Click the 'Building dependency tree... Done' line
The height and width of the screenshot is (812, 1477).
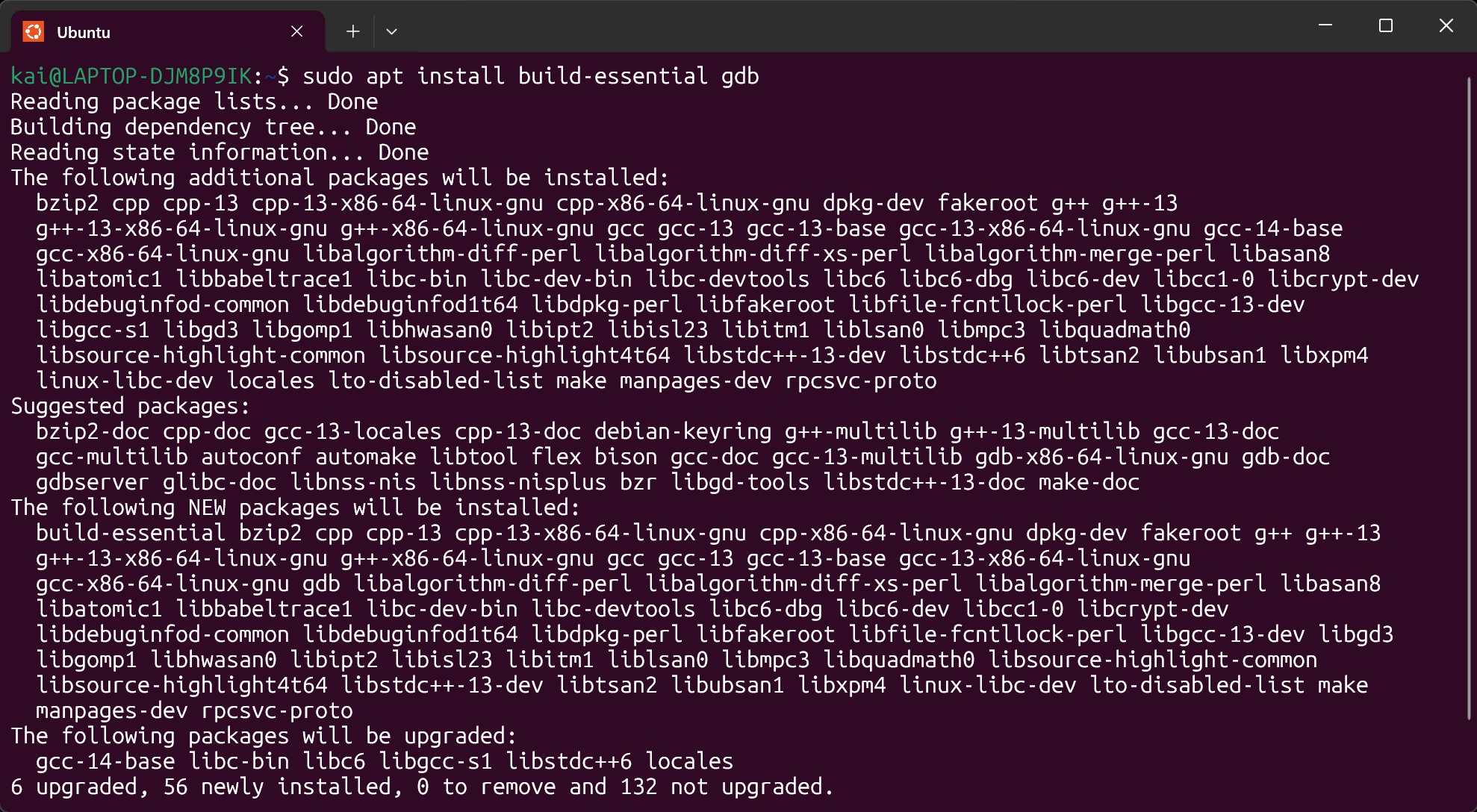pyautogui.click(x=213, y=127)
